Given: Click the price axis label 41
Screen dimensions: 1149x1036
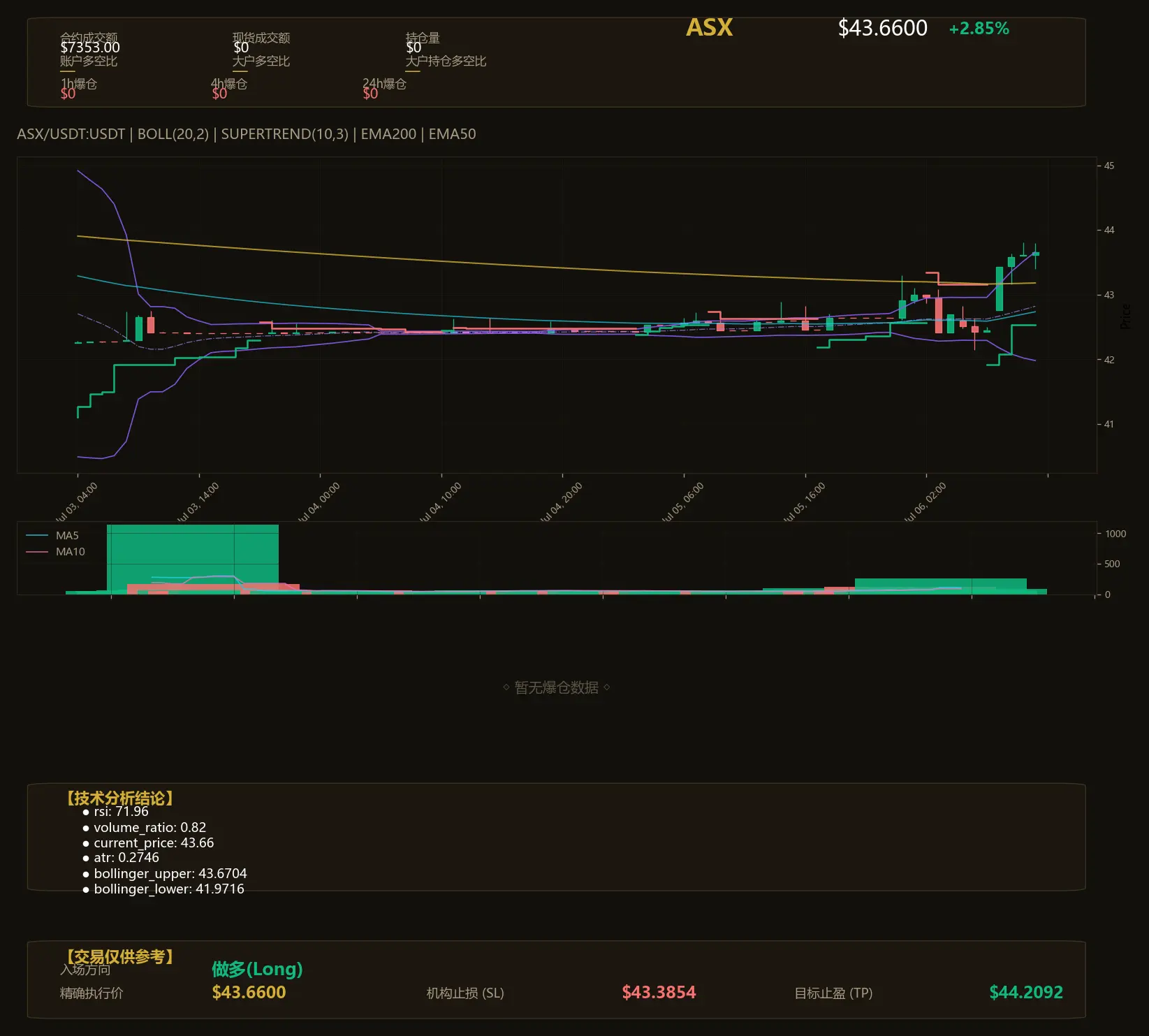Looking at the screenshot, I should 1109,424.
